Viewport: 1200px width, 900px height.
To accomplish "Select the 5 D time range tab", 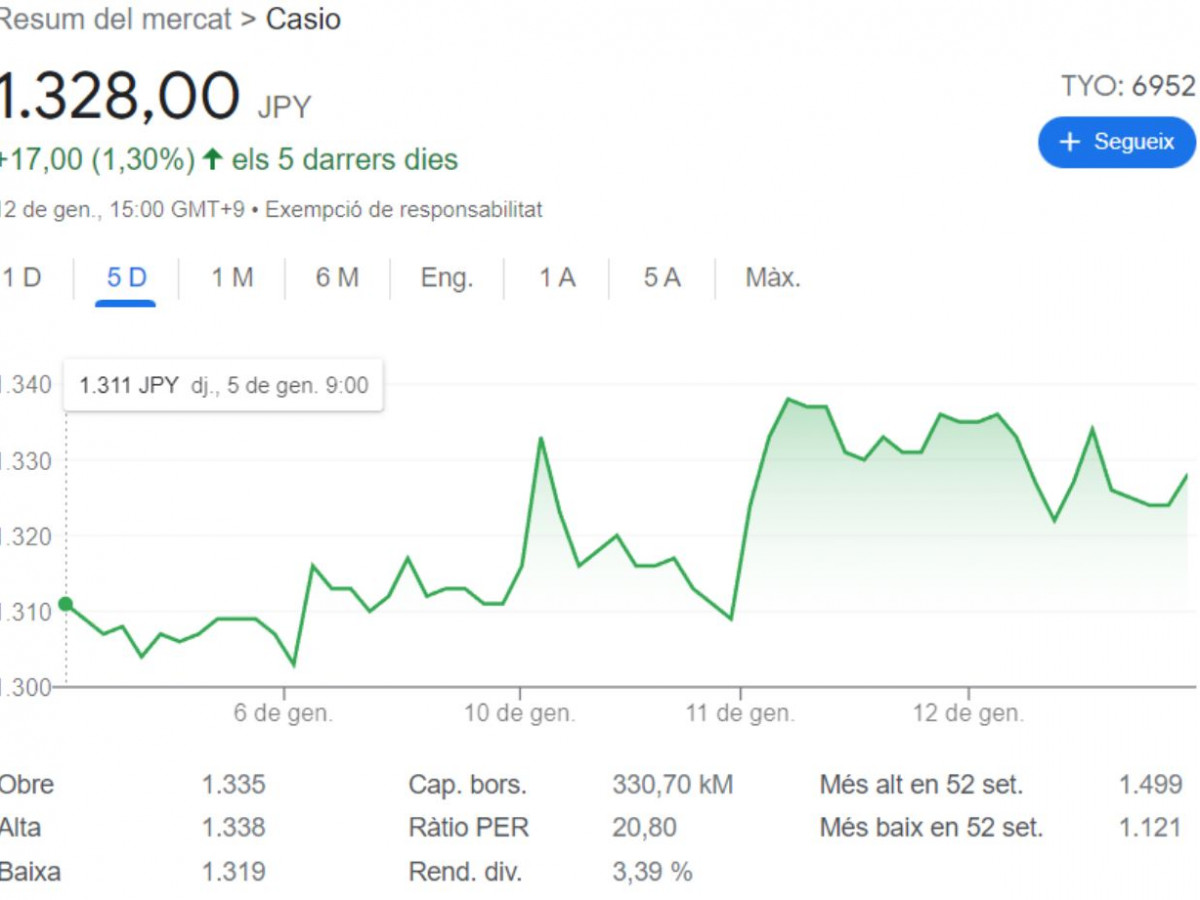I will 126,278.
